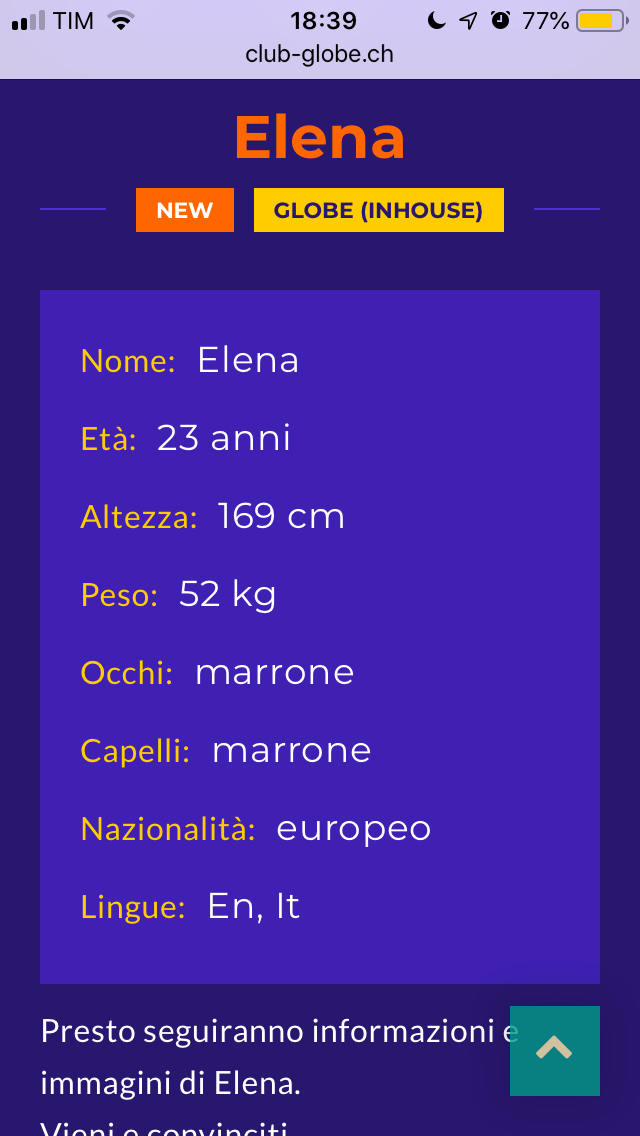Tap the Elena page heading

320,138
